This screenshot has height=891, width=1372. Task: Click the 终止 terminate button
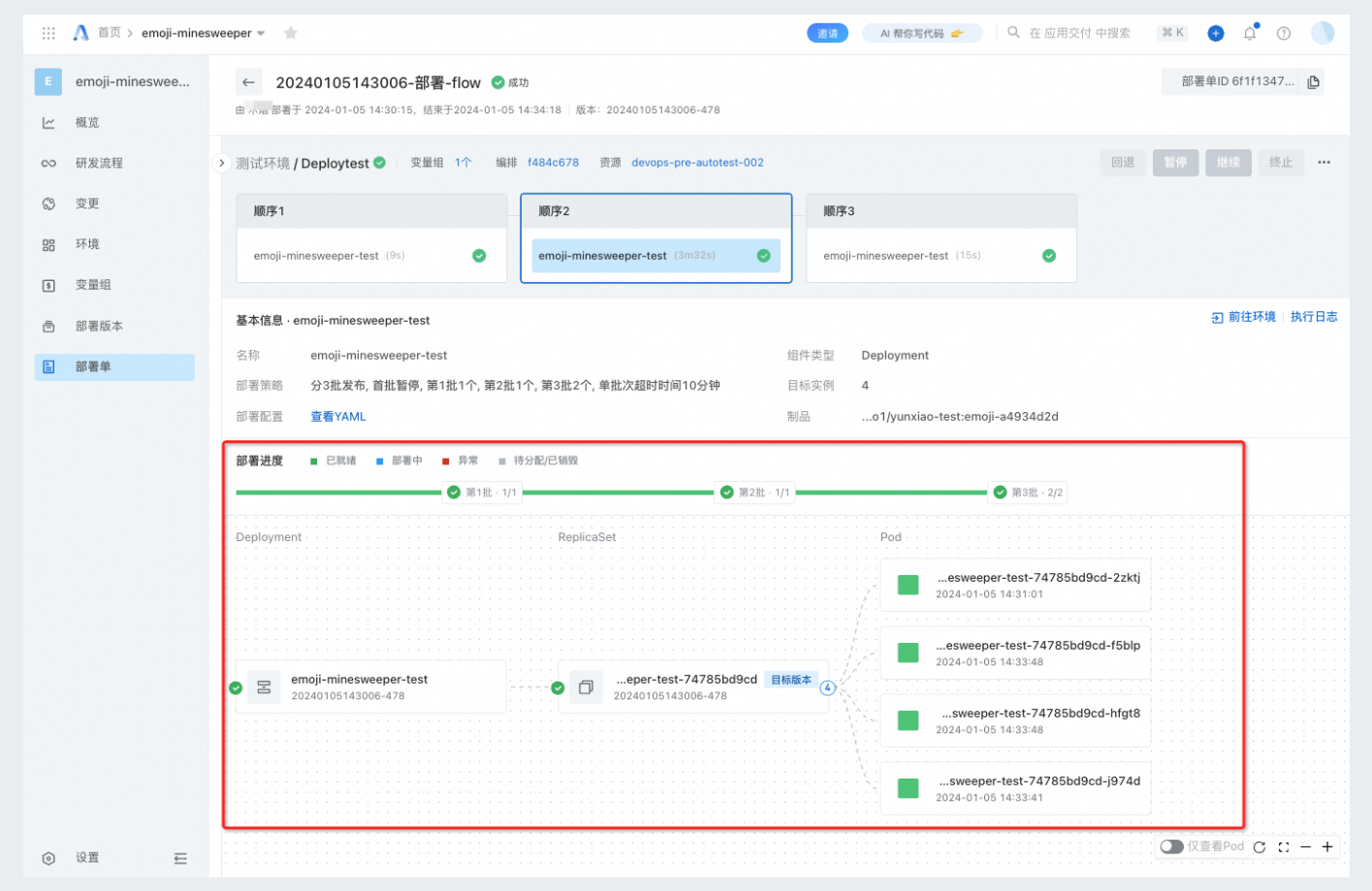(1281, 162)
